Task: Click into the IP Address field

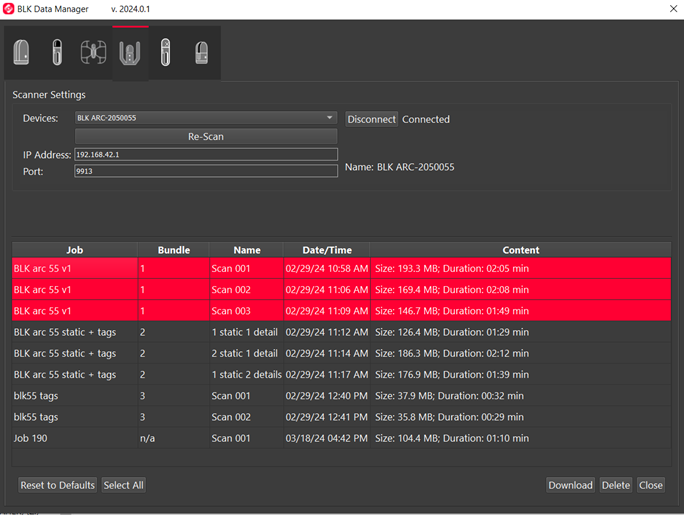Action: coord(205,155)
